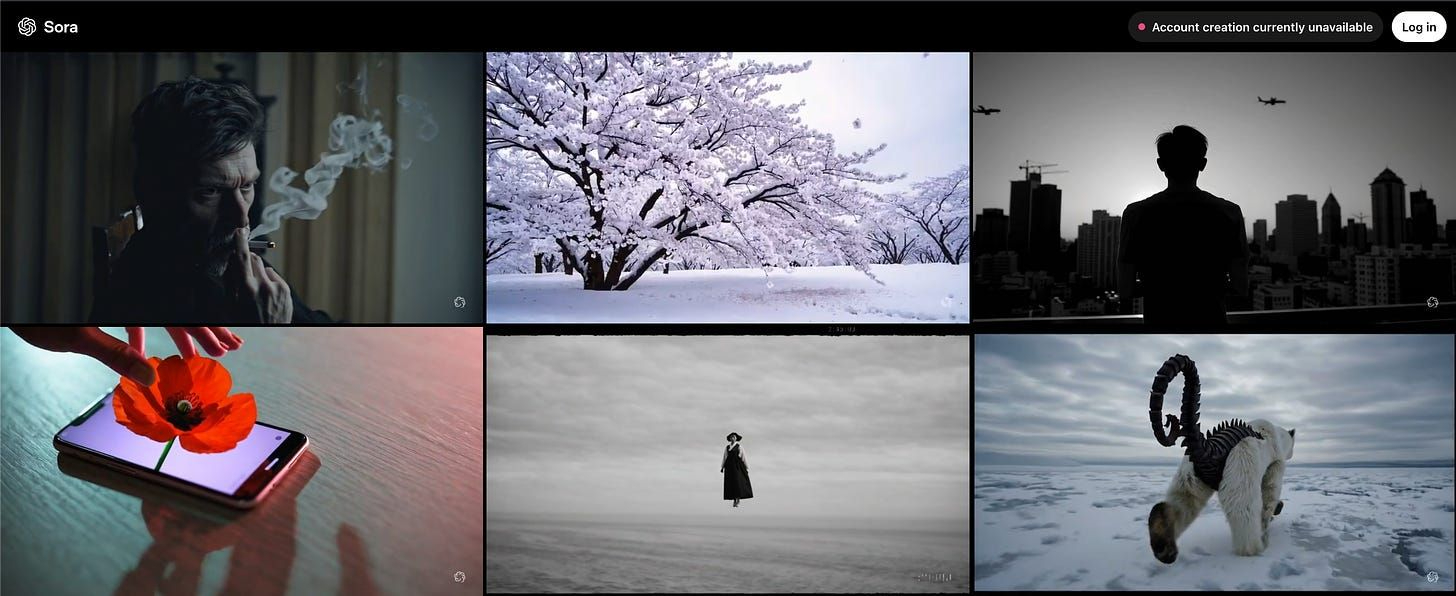Open the red poppy on smartphone video
Image resolution: width=1456 pixels, height=596 pixels.
point(241,461)
